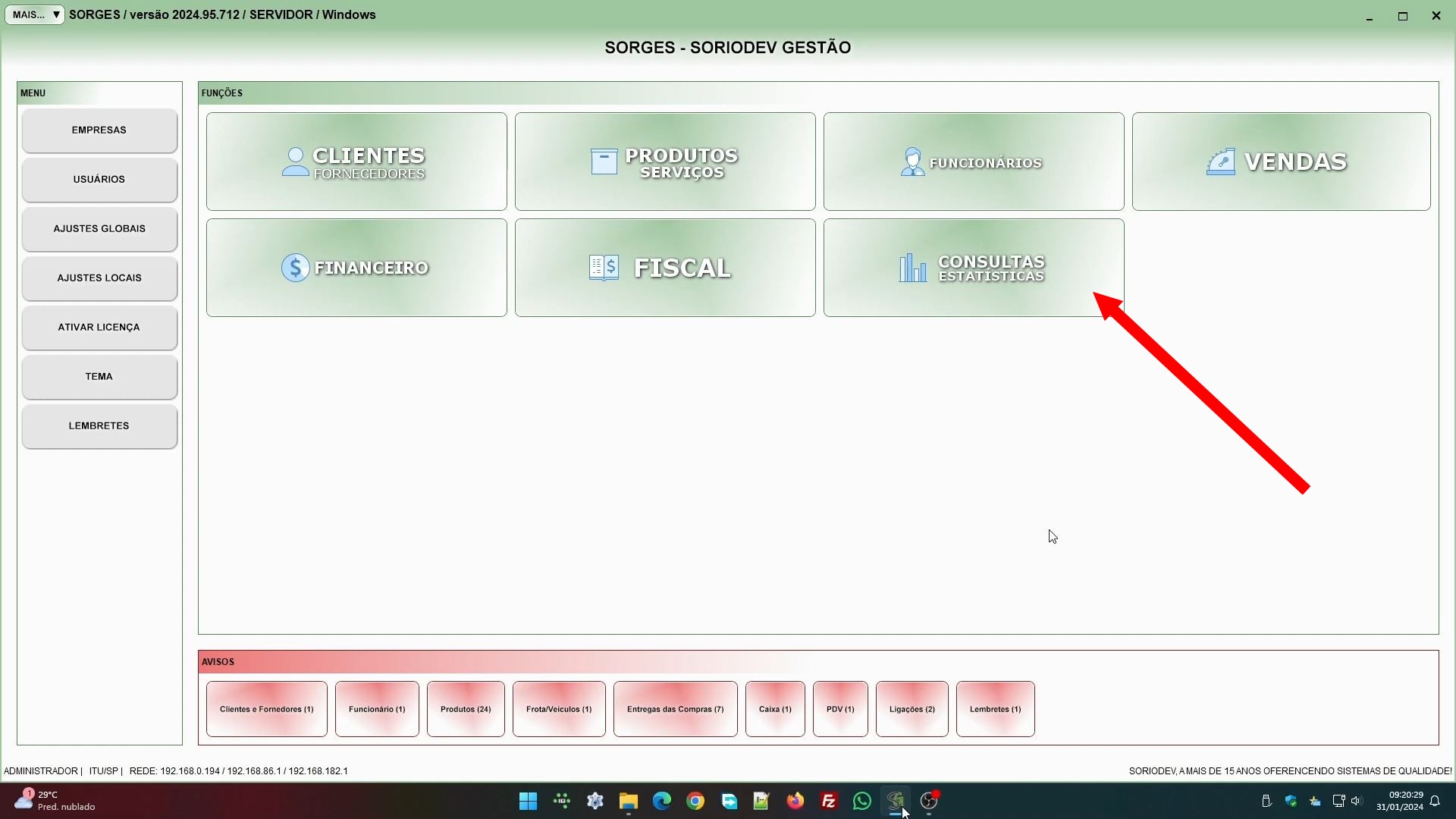
Task: Open the Vendas cash register tile
Action: click(1281, 162)
